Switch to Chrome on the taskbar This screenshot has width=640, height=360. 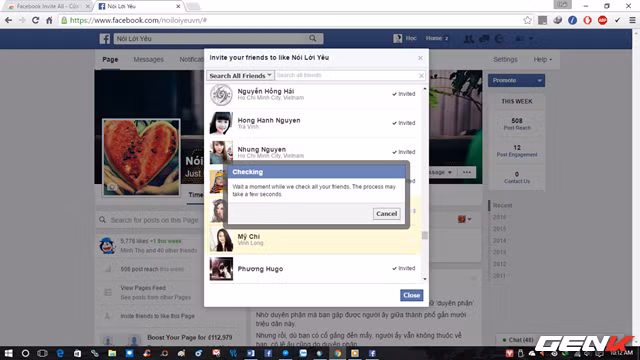(x=338, y=353)
